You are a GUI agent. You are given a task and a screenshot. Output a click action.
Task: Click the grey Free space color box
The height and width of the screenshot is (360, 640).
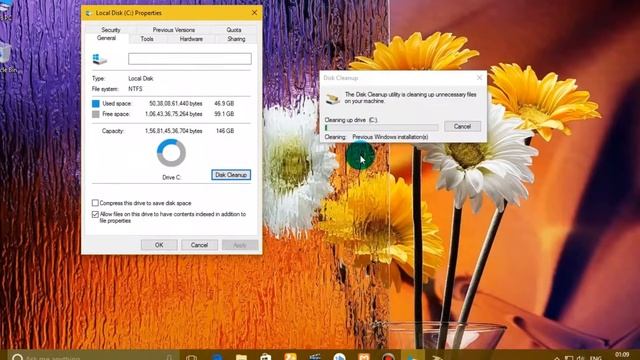(x=96, y=114)
